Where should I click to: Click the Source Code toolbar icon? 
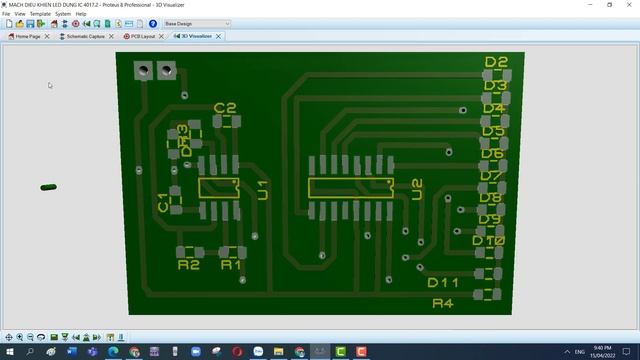click(129, 24)
